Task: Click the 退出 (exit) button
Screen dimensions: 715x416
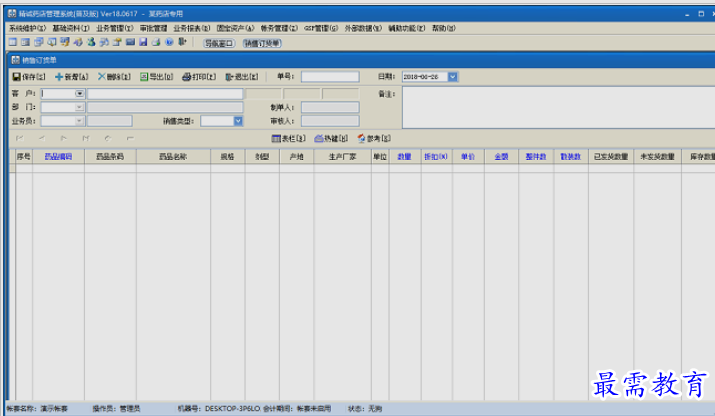Action: pos(242,77)
